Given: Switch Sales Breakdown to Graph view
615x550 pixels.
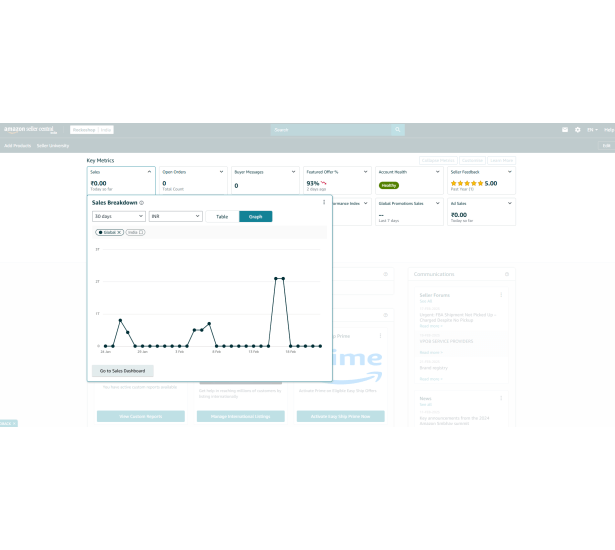Looking at the screenshot, I should [x=255, y=216].
